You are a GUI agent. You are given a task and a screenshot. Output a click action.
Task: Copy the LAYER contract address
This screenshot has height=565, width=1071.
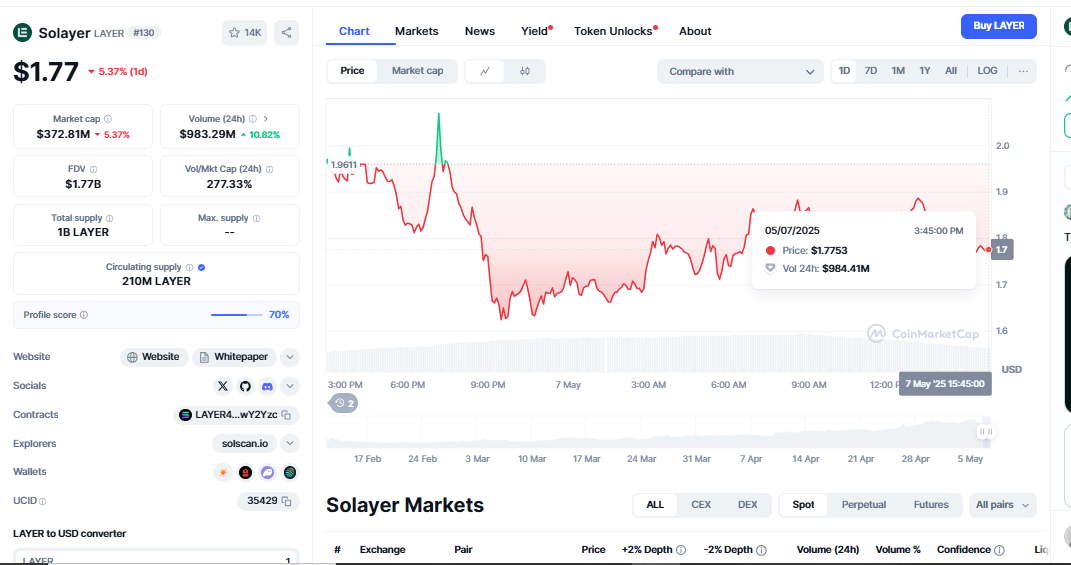pos(286,415)
